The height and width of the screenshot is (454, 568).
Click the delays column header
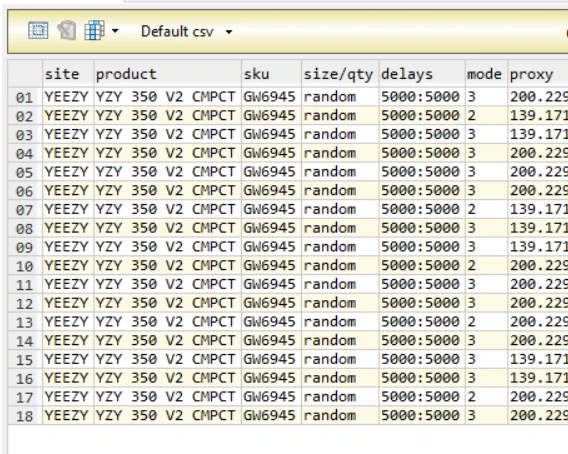click(422, 74)
